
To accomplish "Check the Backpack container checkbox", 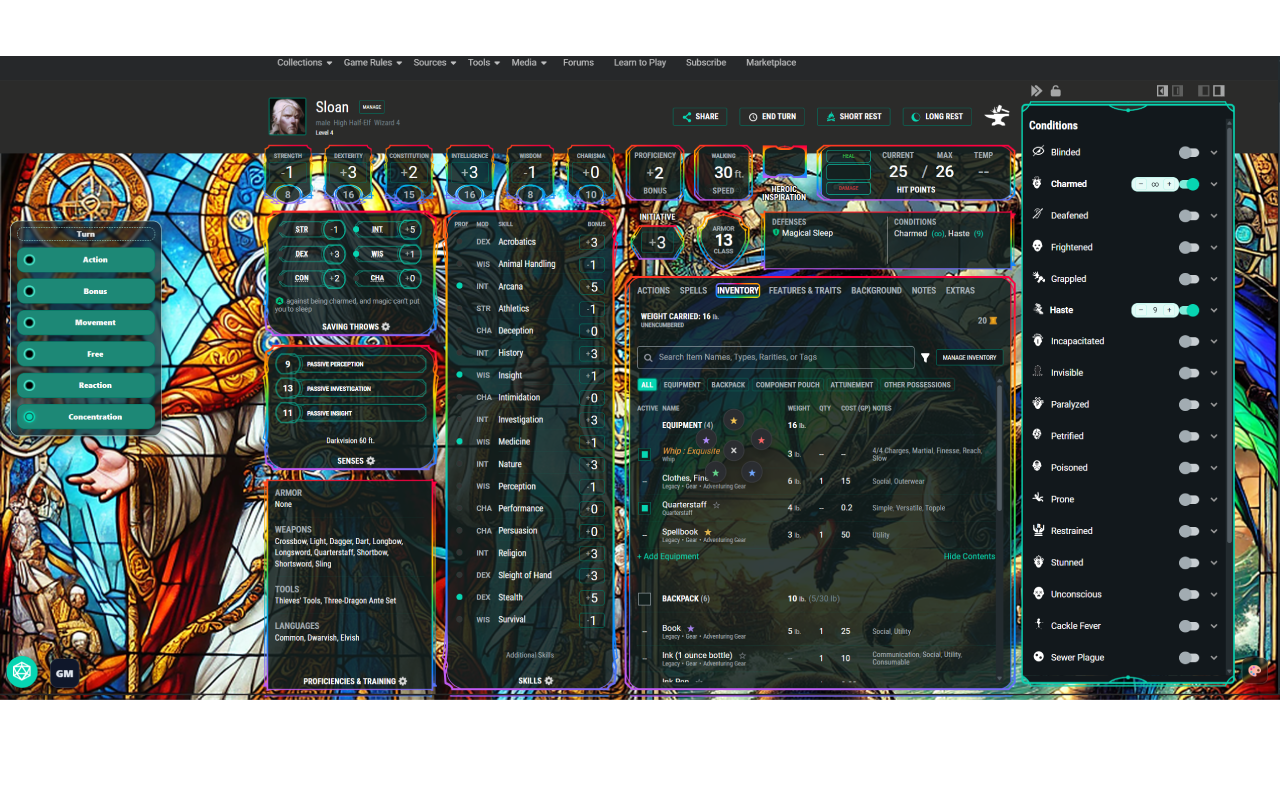I will click(x=644, y=599).
